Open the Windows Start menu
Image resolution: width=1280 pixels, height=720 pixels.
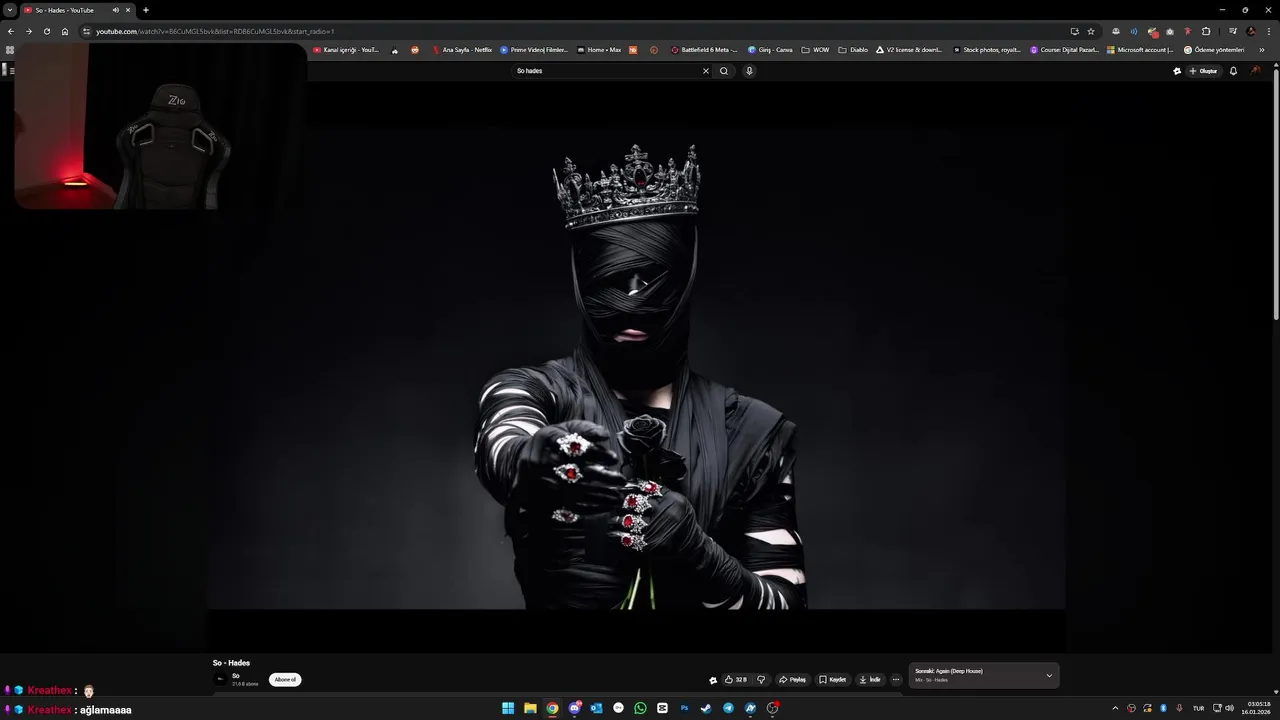click(508, 708)
